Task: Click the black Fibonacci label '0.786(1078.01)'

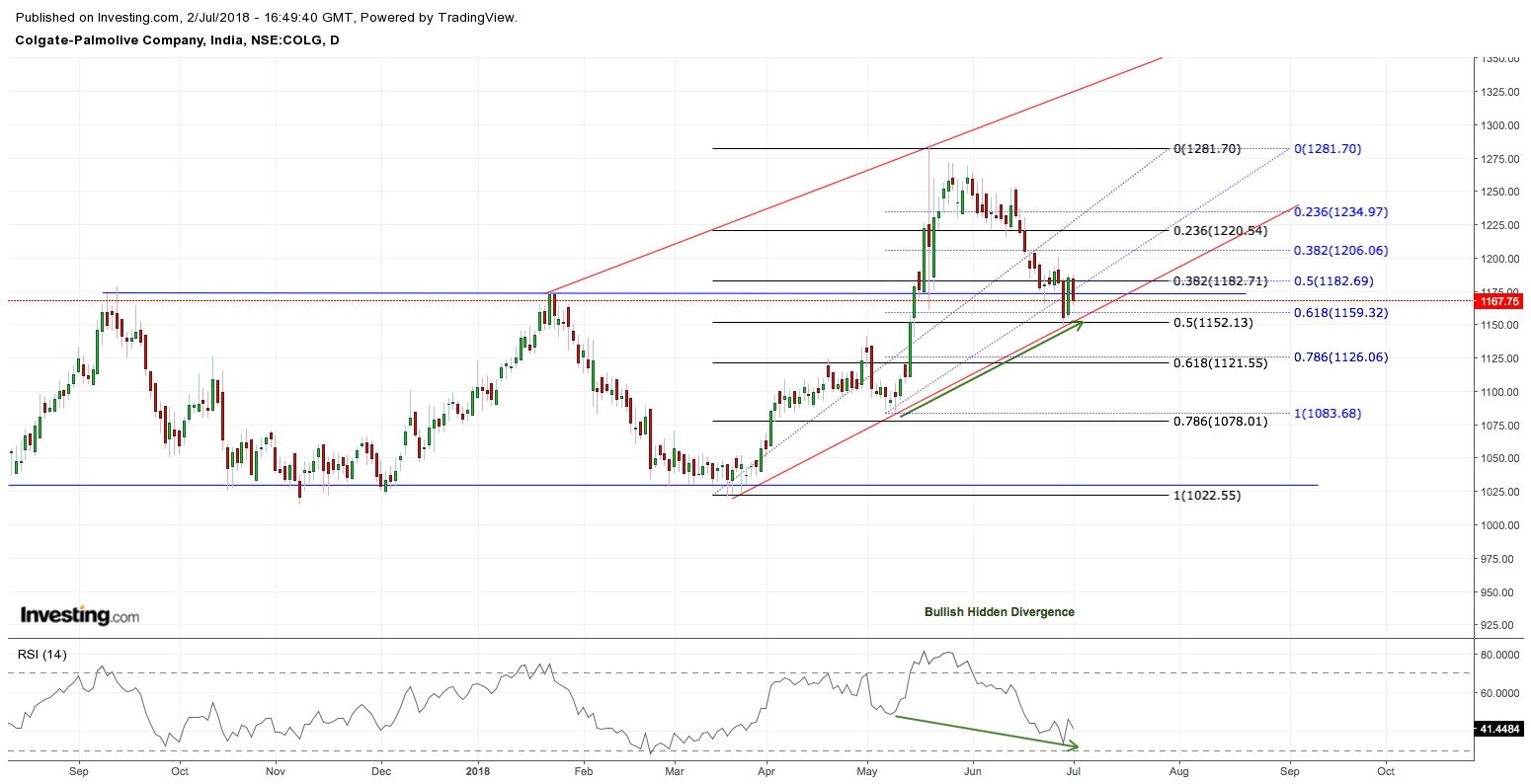Action: [1220, 422]
